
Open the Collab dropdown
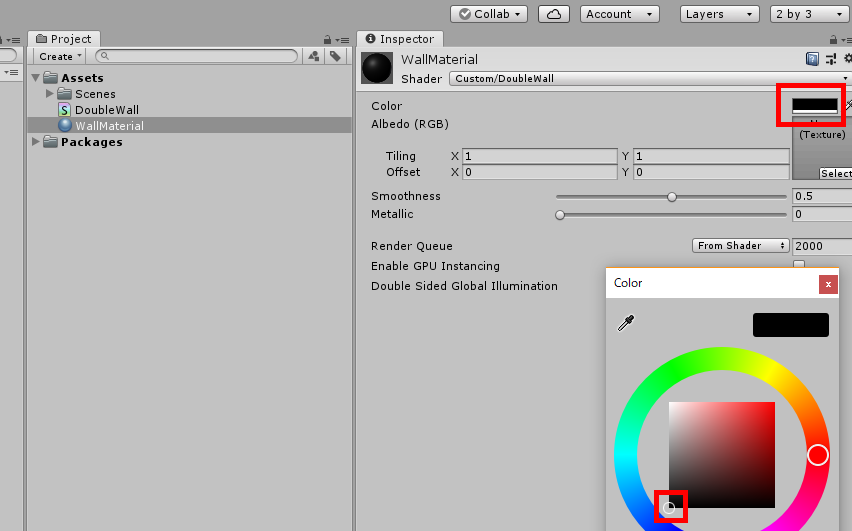click(488, 14)
